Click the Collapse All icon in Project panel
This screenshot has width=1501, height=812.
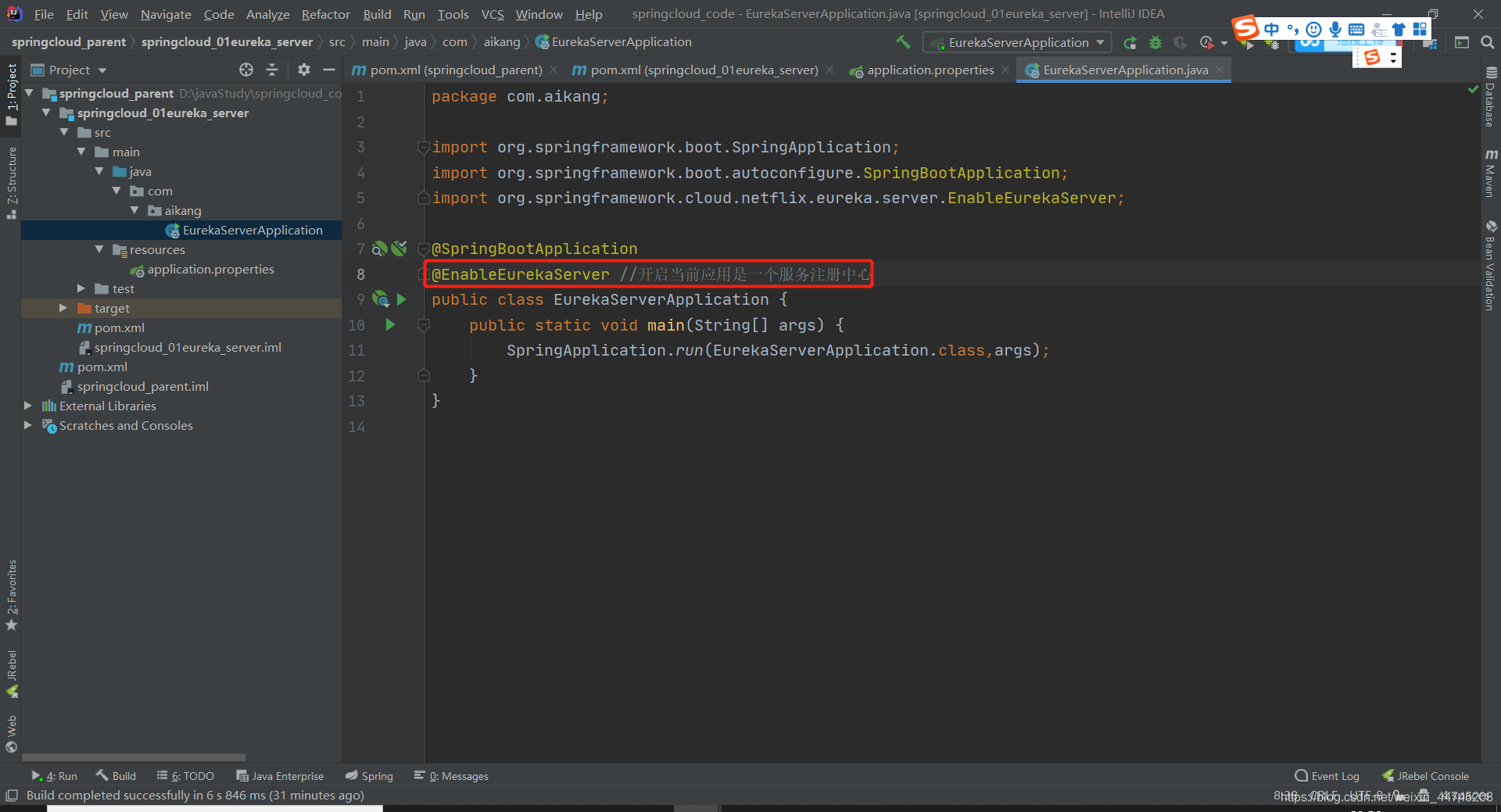(x=272, y=70)
